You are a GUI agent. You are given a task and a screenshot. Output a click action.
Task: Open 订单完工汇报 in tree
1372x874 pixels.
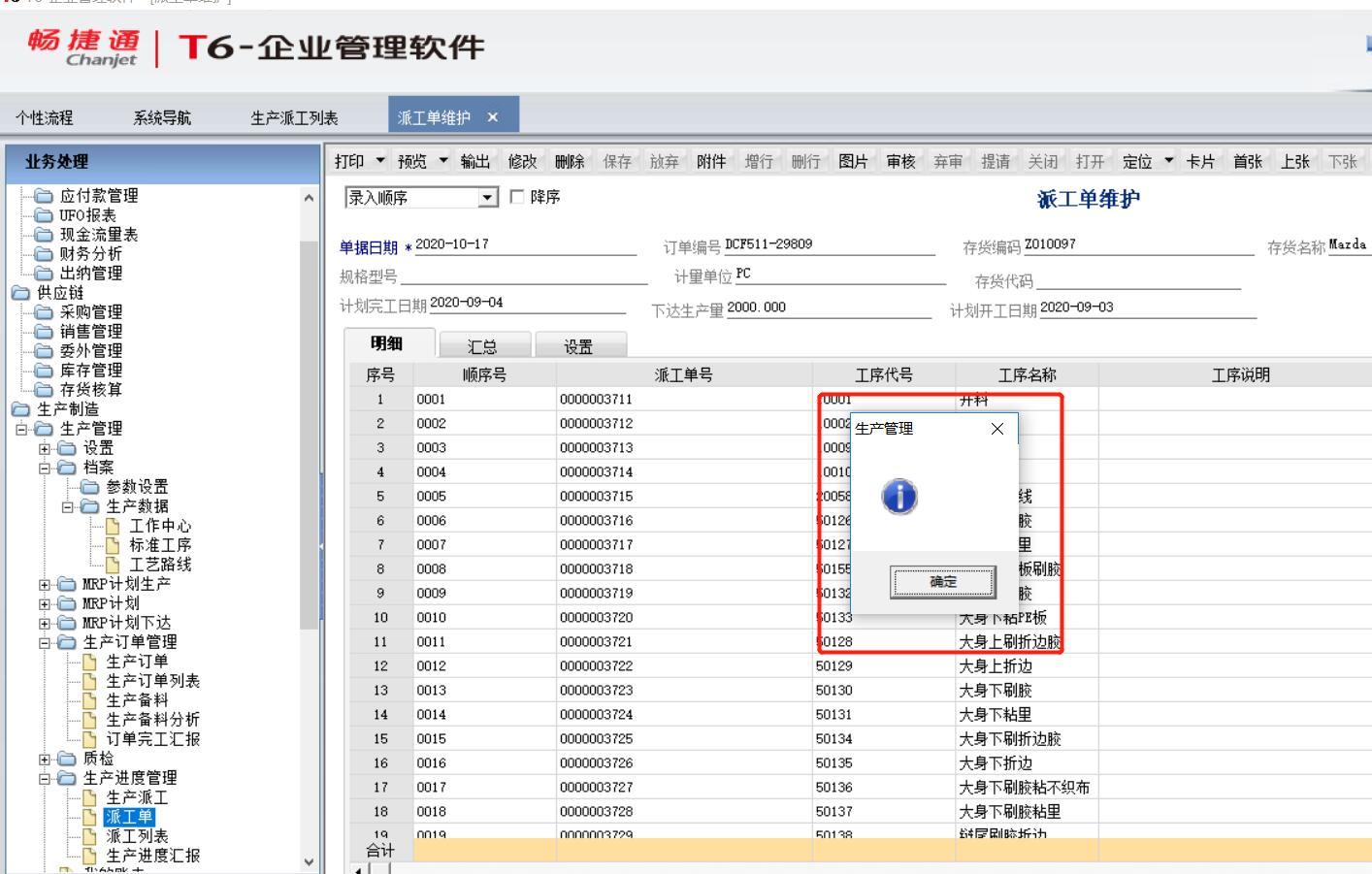pyautogui.click(x=142, y=739)
